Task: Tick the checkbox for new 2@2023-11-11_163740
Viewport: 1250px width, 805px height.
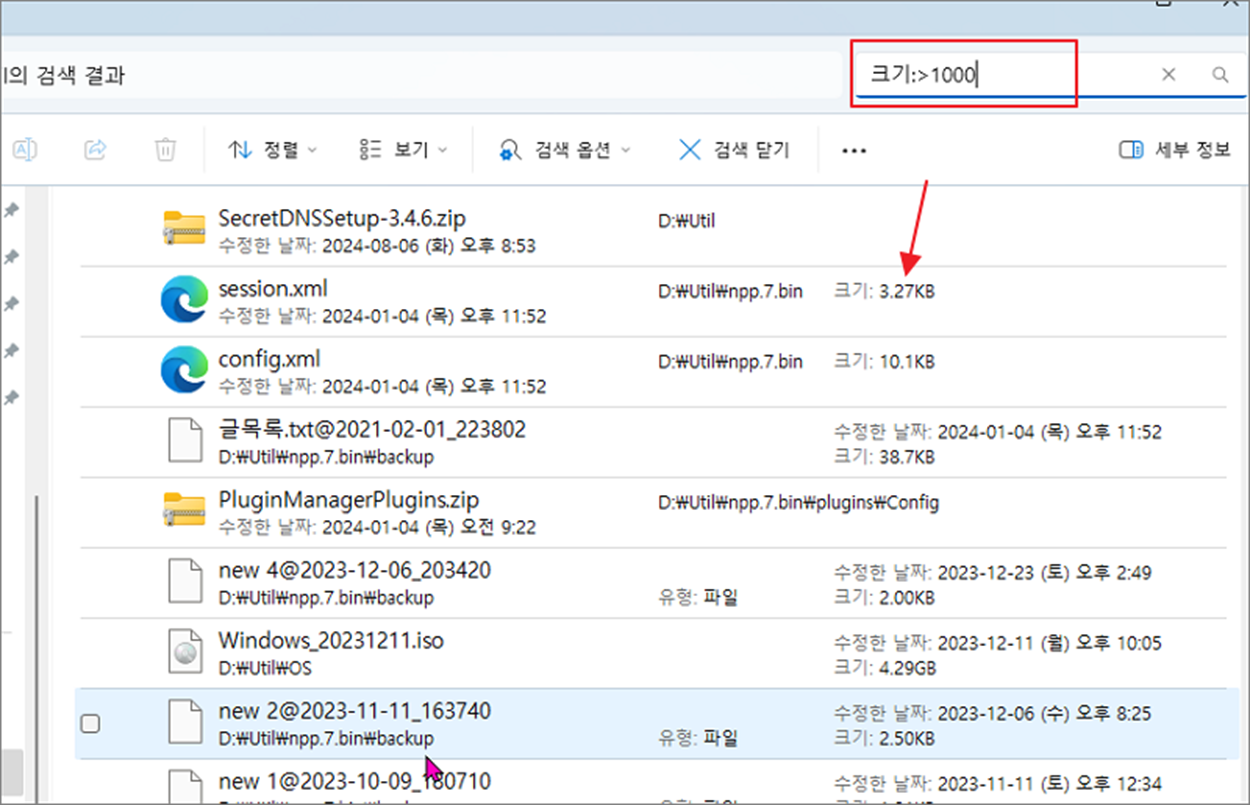Action: (90, 723)
